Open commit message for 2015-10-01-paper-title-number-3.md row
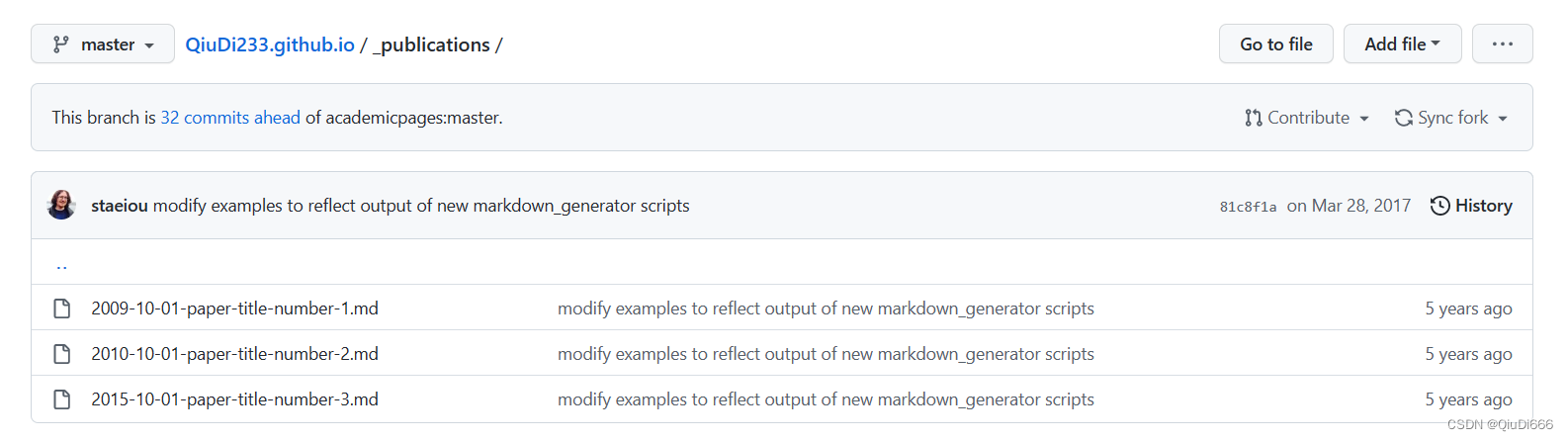1568x441 pixels. [826, 399]
